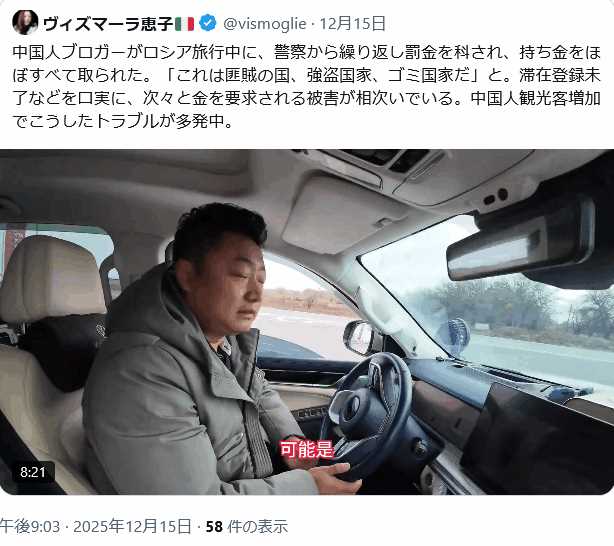
Task: Open the author's profile avatar
Action: [25, 22]
